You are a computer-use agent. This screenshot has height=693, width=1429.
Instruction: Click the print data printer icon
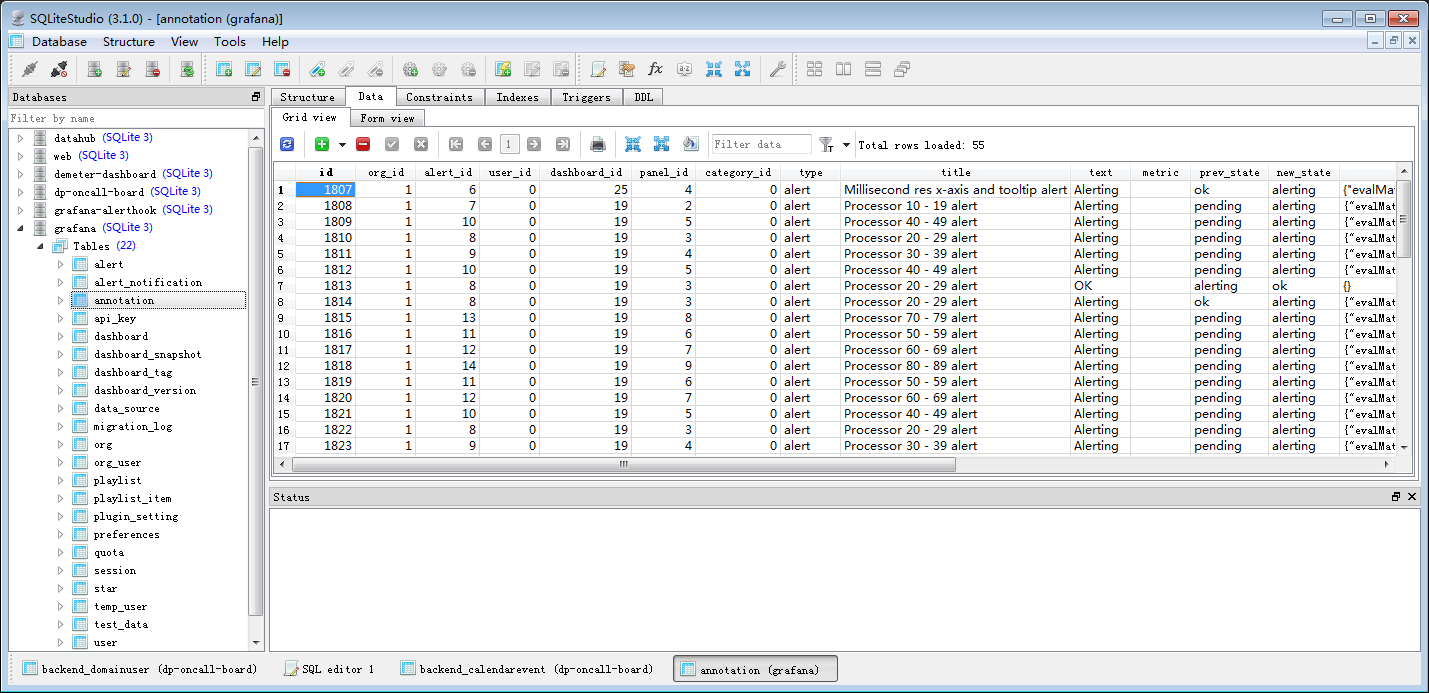point(598,145)
